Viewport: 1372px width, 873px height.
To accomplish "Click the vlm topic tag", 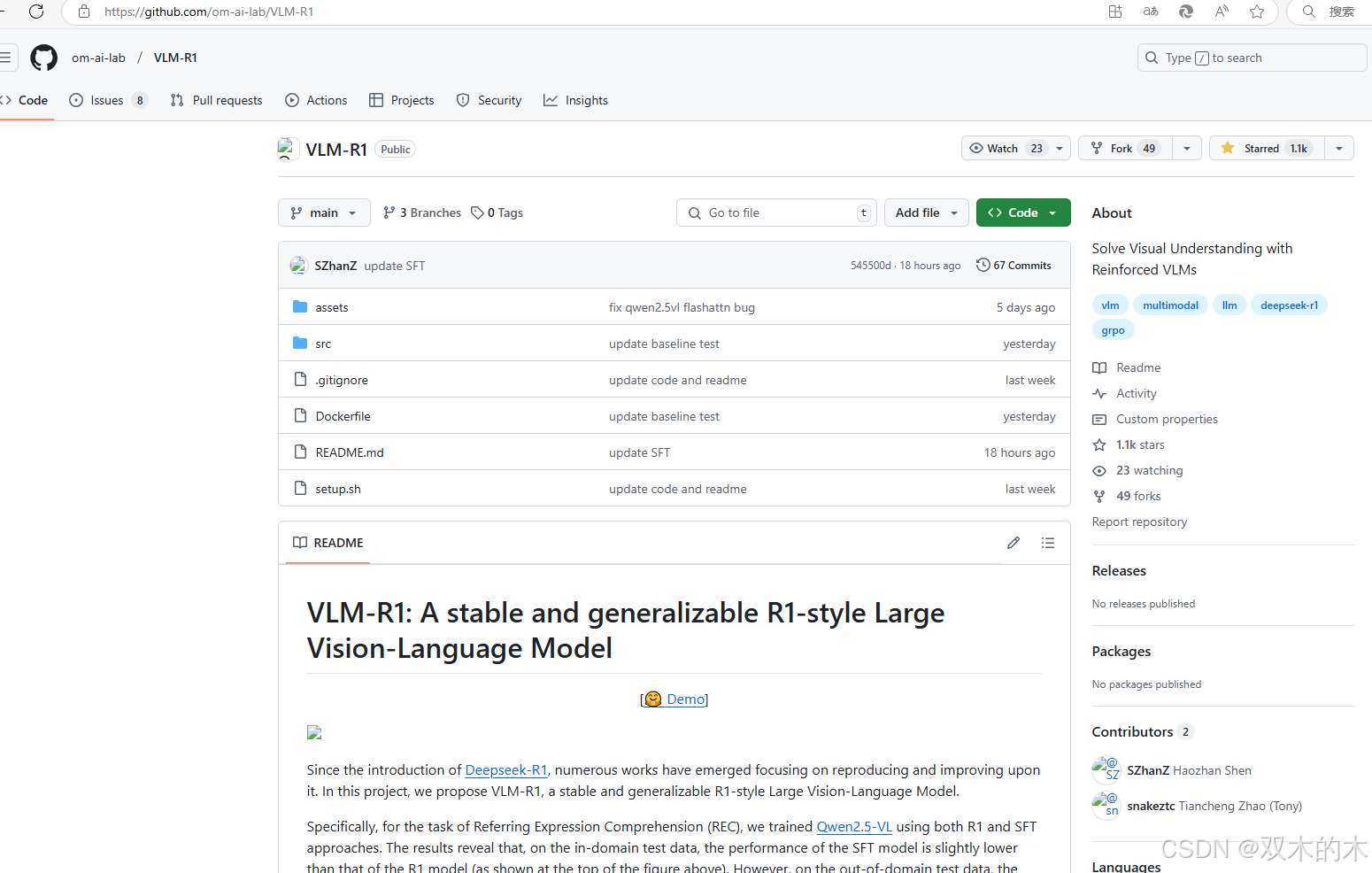I will point(1110,305).
